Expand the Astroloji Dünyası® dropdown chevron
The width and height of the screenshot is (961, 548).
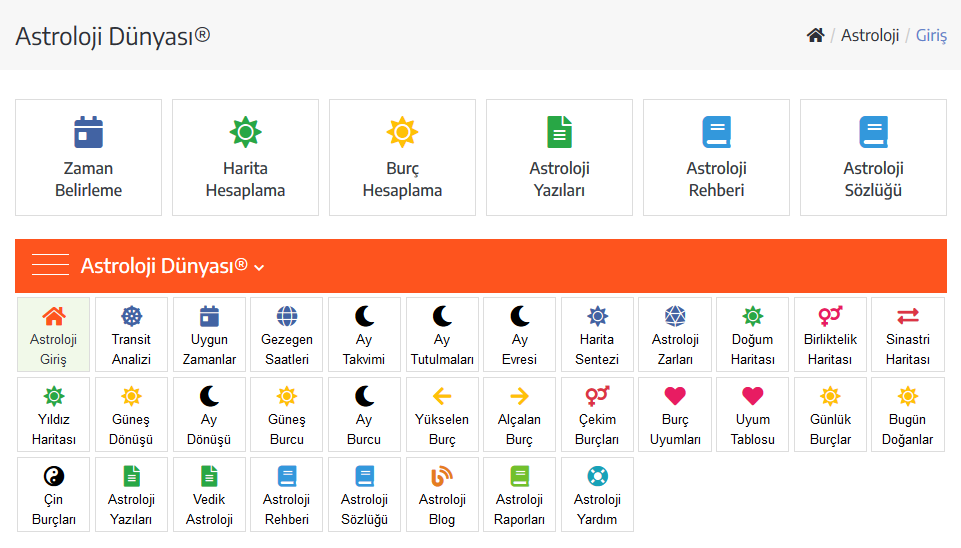tap(259, 268)
